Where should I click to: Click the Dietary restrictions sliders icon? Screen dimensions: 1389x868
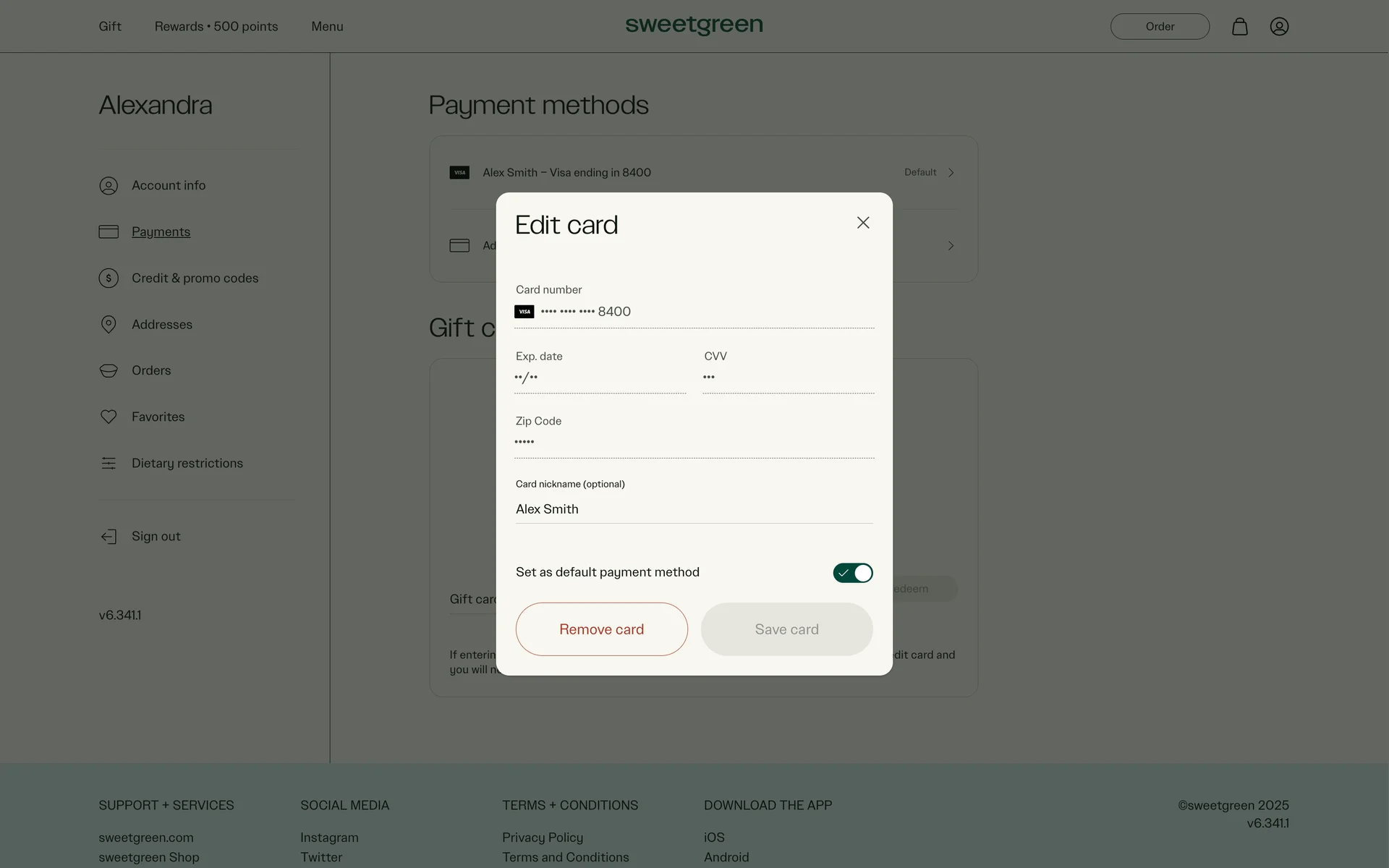pos(109,464)
